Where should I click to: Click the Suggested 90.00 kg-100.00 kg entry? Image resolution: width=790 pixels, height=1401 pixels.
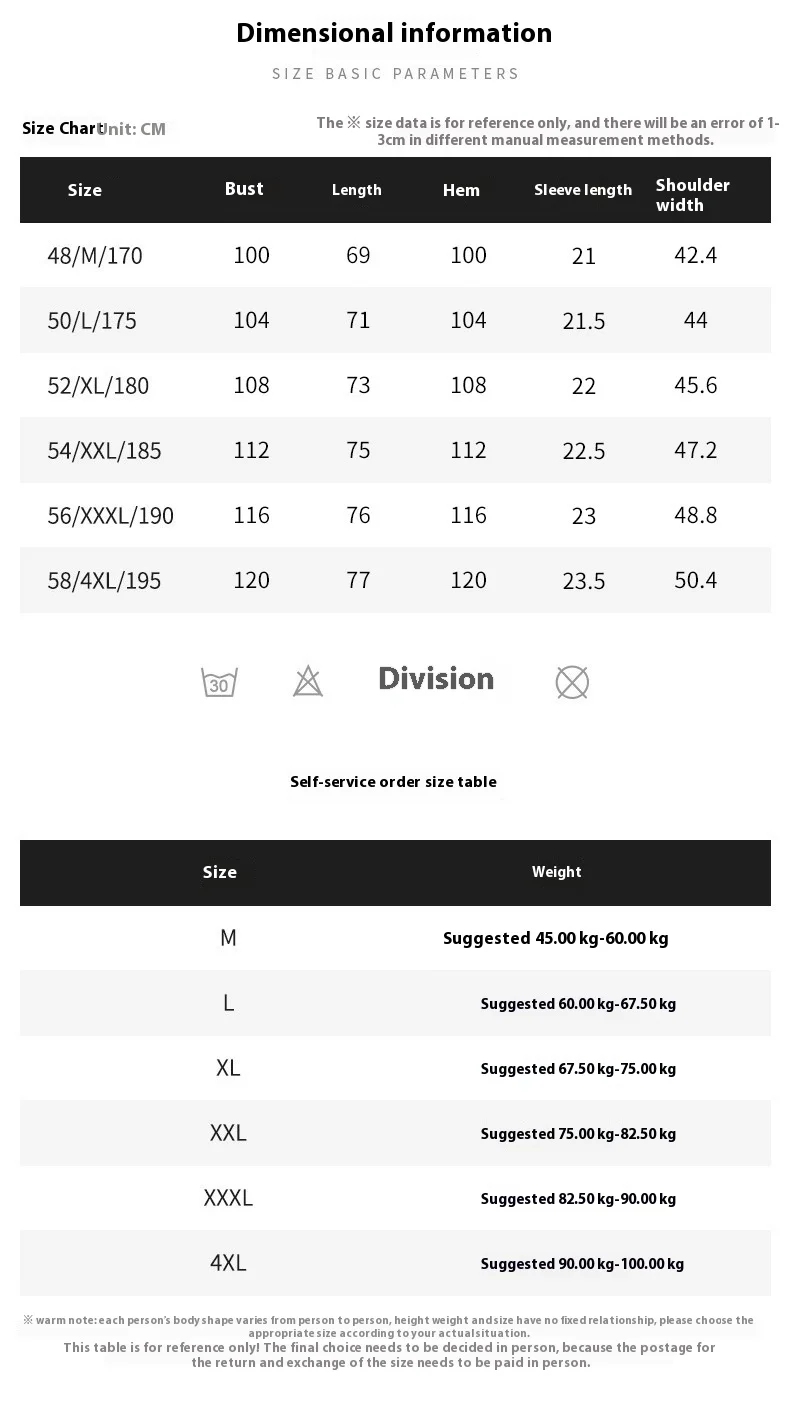[x=582, y=1264]
